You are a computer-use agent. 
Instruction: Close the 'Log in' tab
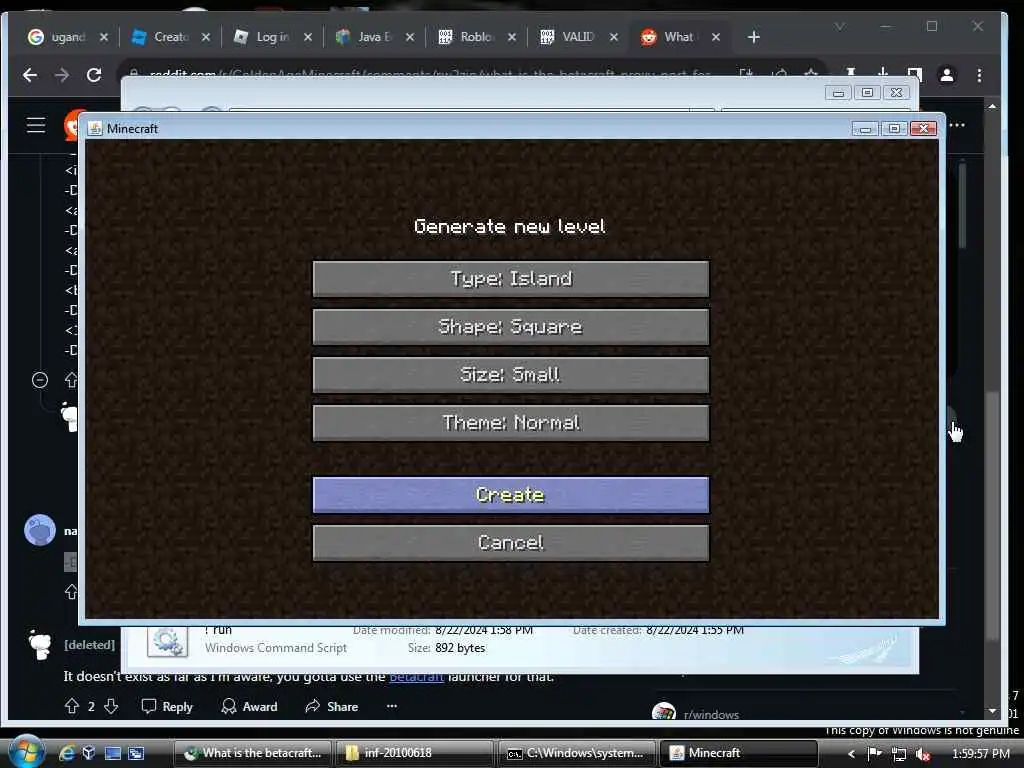[x=308, y=37]
